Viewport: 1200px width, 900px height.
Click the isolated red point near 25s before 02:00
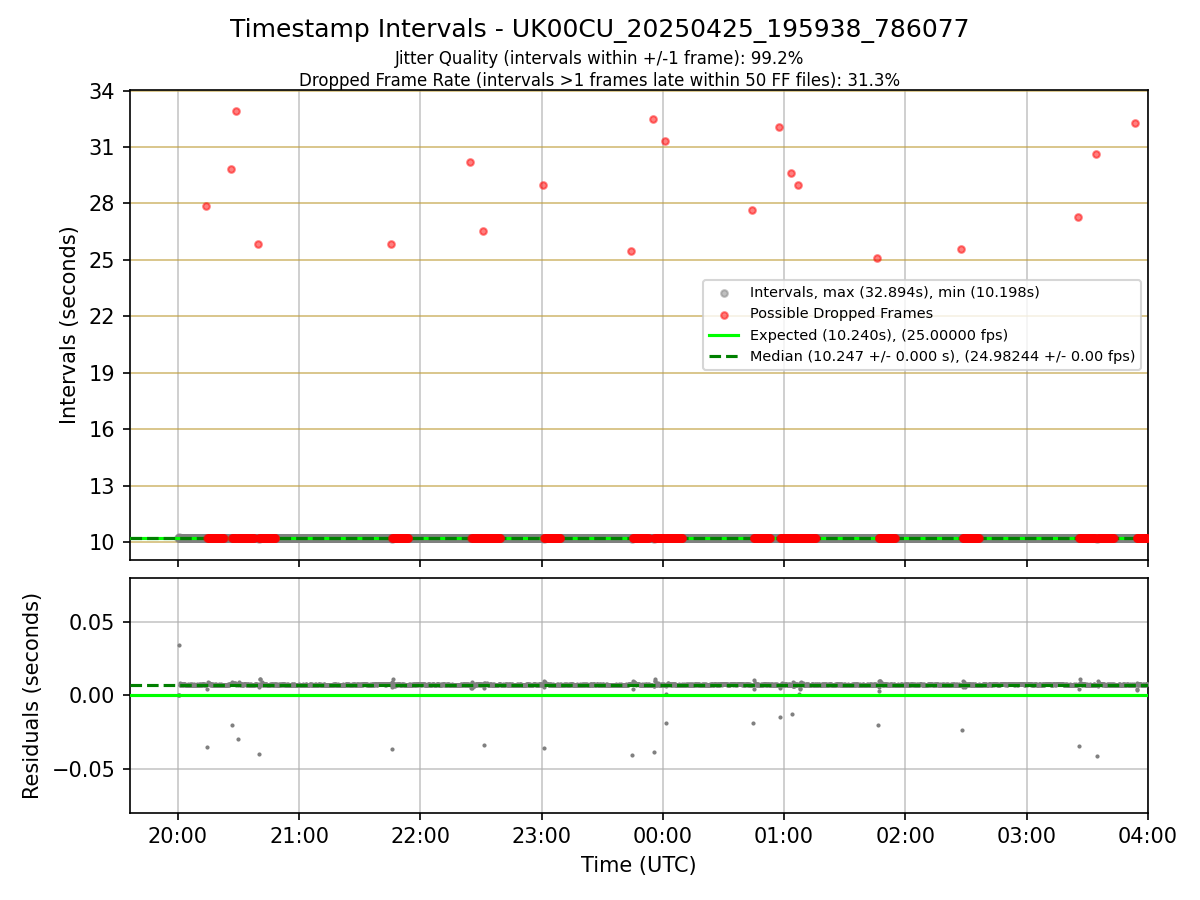[x=877, y=258]
